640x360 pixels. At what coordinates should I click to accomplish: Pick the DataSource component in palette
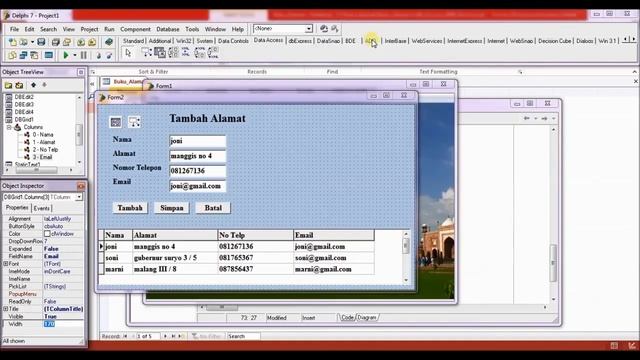point(146,53)
